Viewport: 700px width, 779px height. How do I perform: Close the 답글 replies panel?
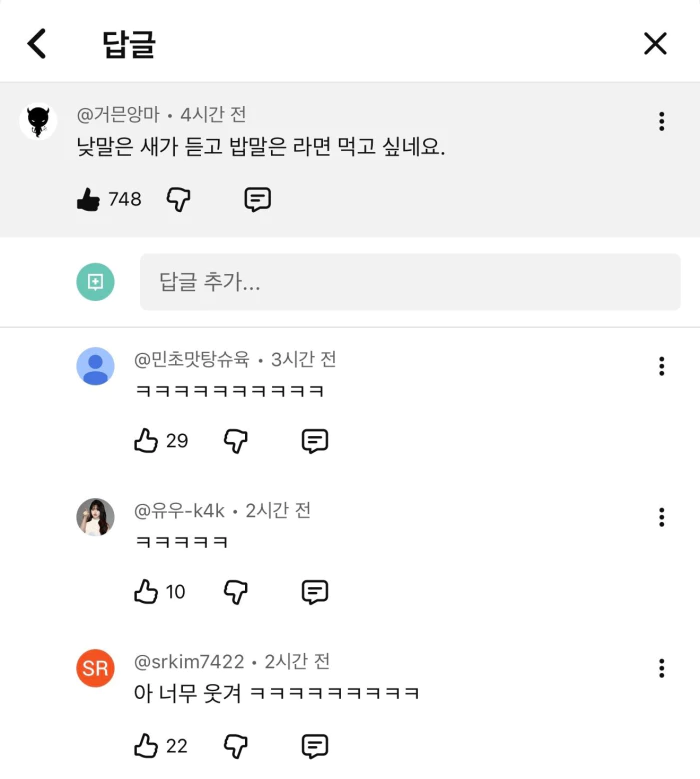tap(655, 43)
